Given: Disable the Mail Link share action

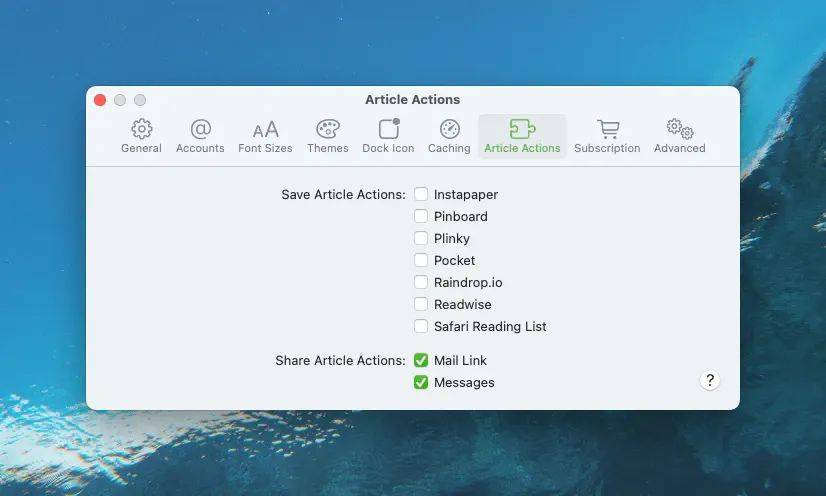Looking at the screenshot, I should 422,361.
